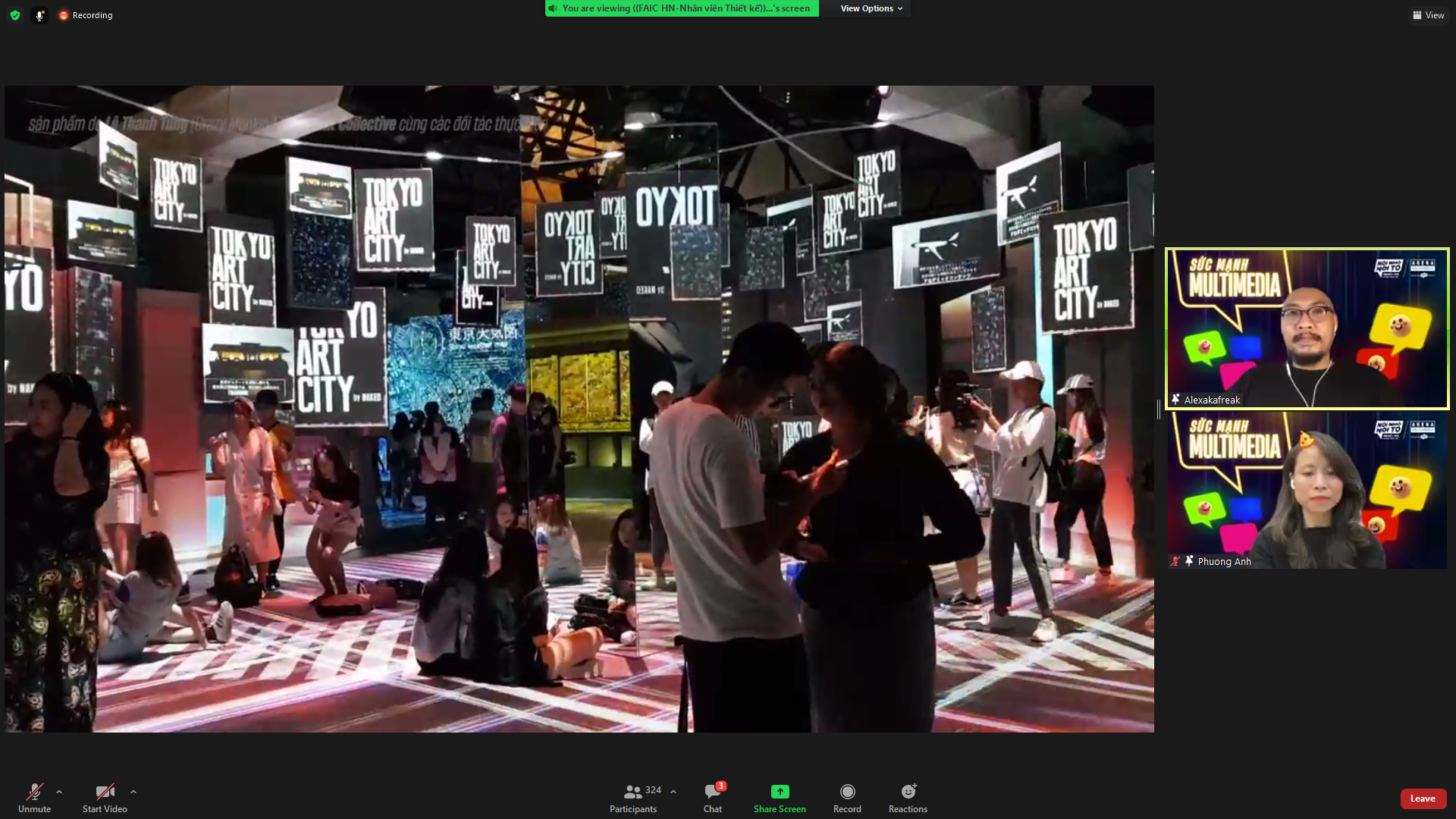The image size is (1456, 819).
Task: Click the green encryption shield icon
Action: click(15, 15)
